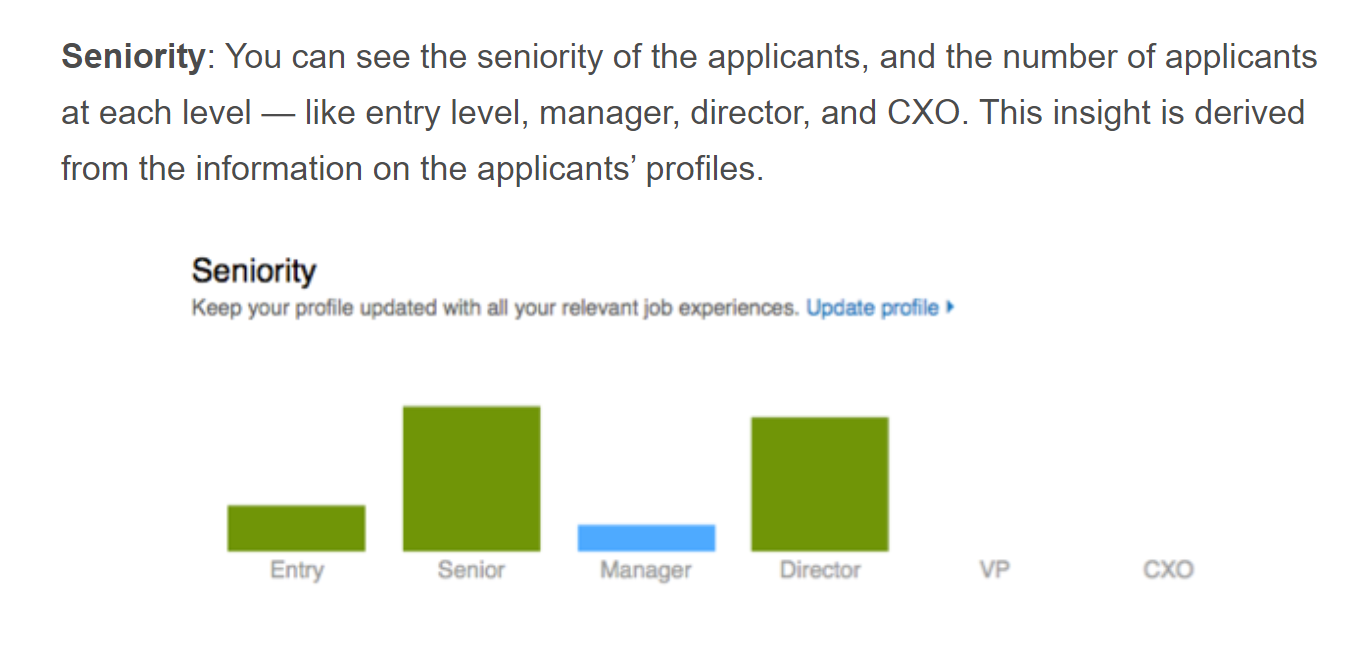
Task: Click the Seniority chart heading
Action: [253, 271]
